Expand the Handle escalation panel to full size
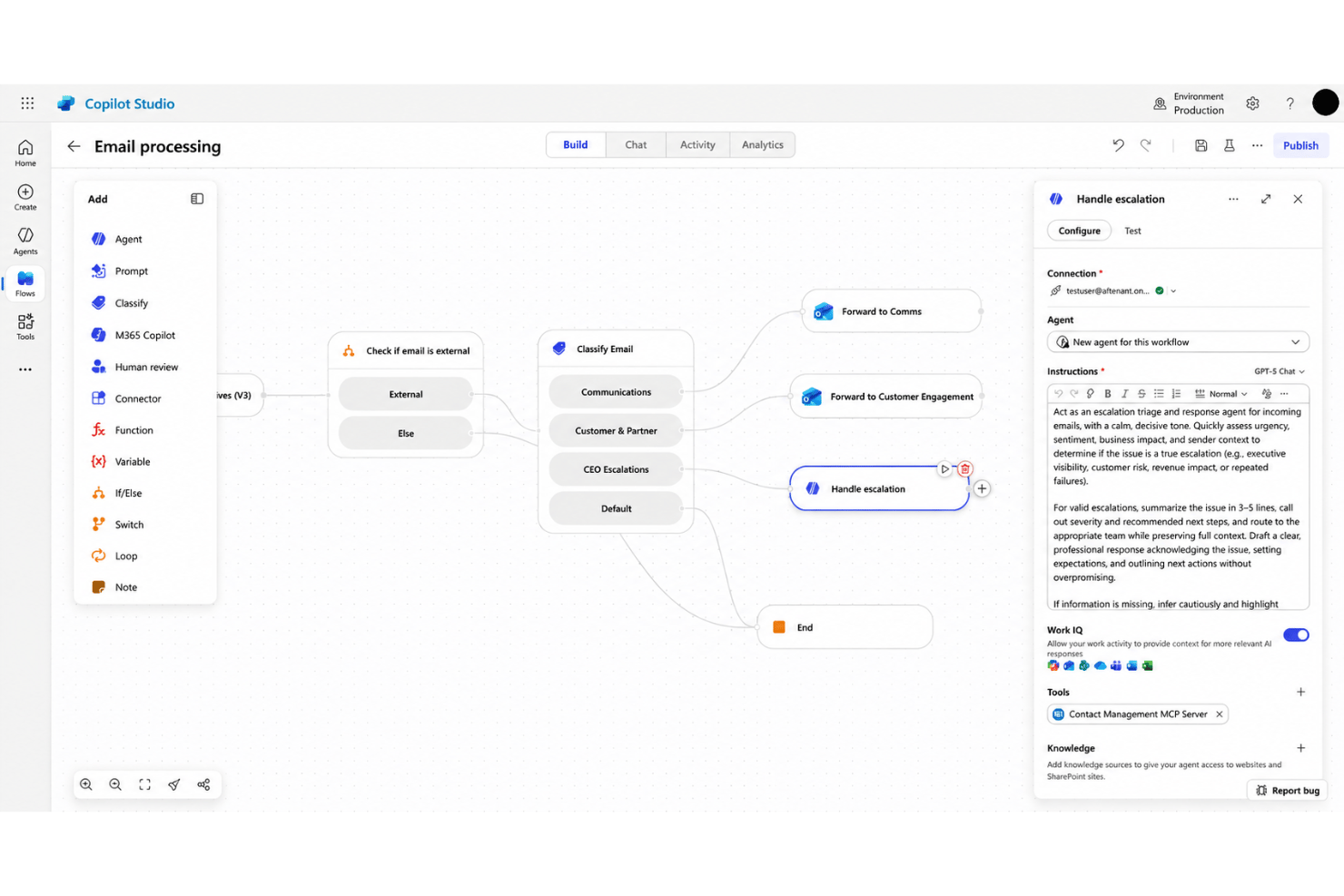Image resolution: width=1344 pixels, height=896 pixels. click(x=1266, y=199)
